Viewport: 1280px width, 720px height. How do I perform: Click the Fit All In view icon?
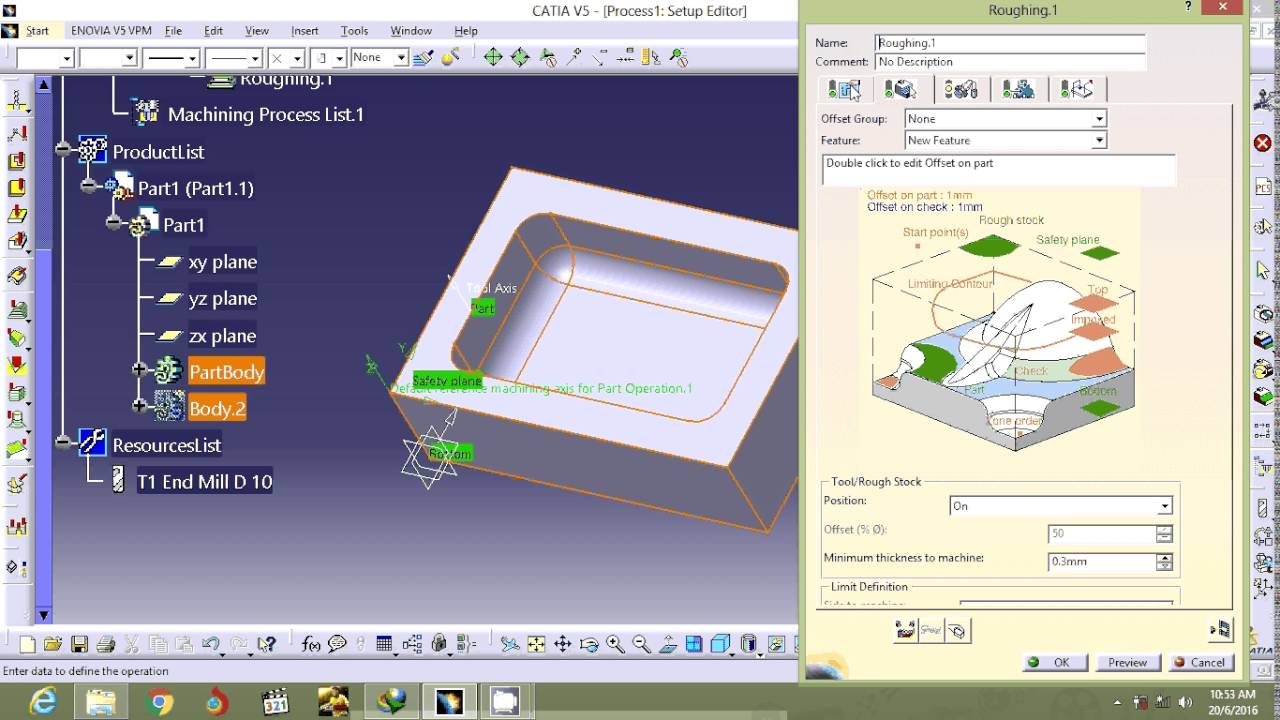pos(536,645)
